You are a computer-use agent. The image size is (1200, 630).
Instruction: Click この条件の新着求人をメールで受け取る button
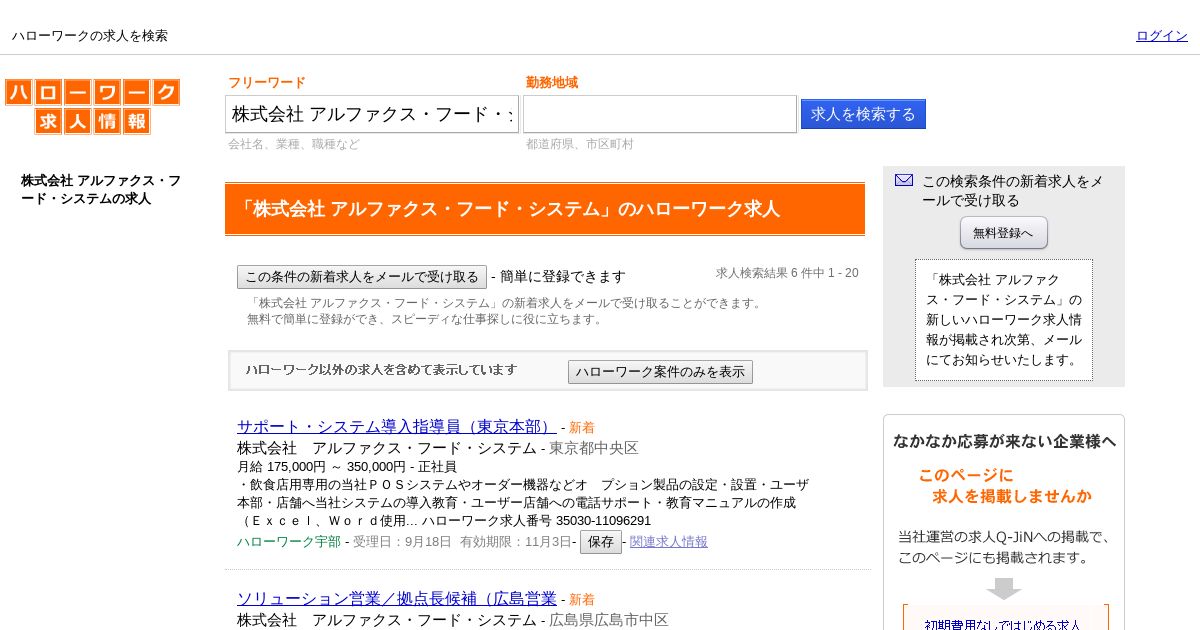[362, 277]
